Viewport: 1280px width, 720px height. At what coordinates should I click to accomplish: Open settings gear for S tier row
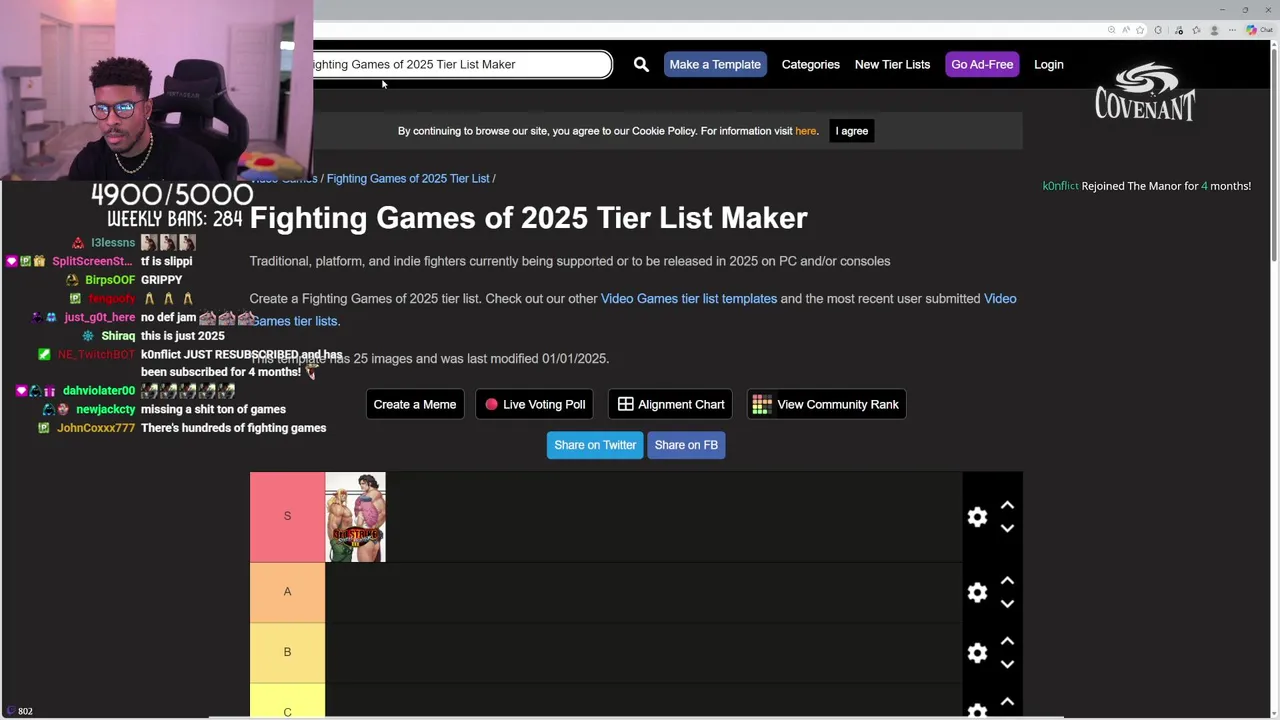click(x=977, y=516)
